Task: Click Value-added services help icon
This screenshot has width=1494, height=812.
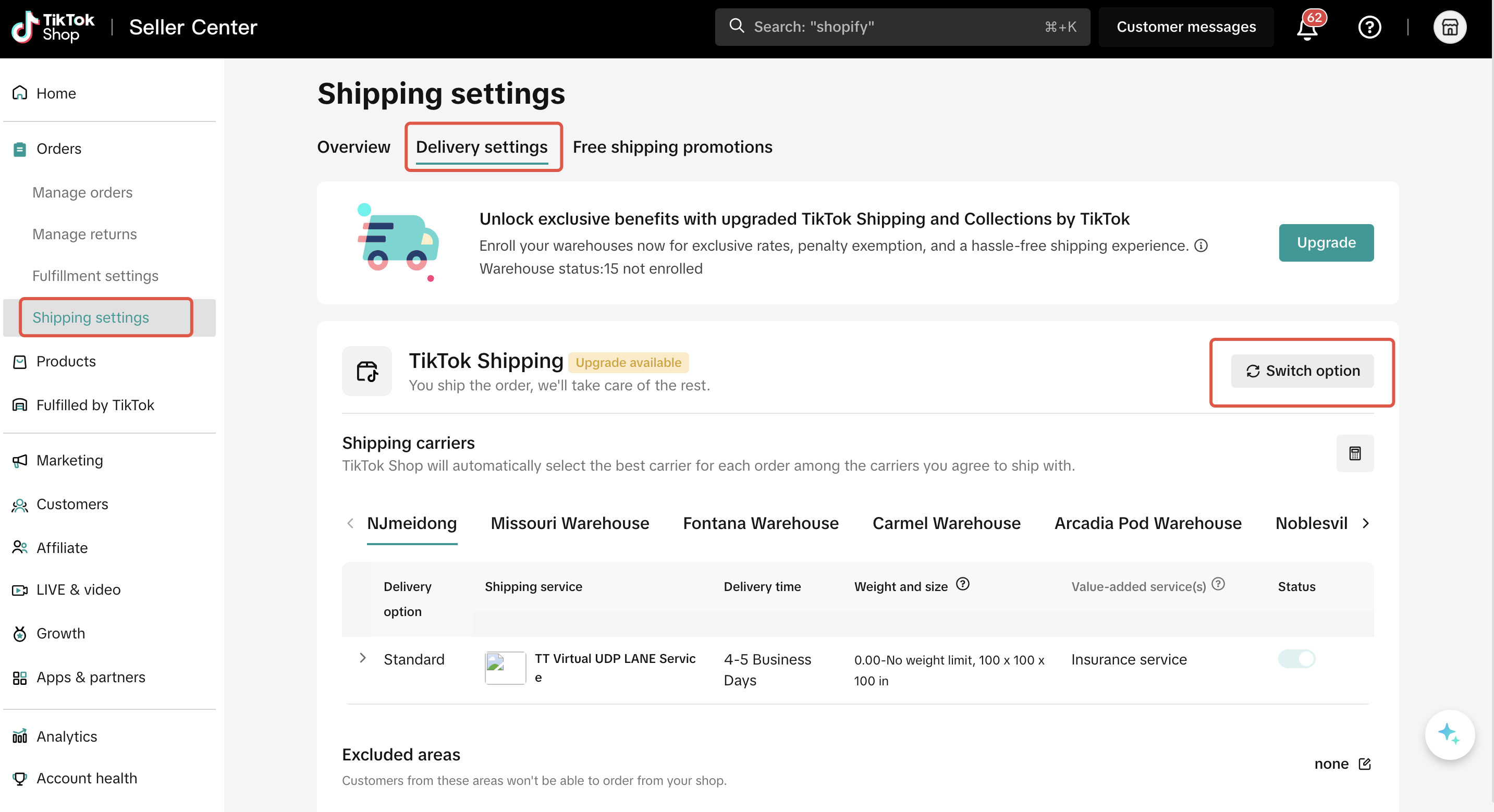Action: coord(1219,585)
